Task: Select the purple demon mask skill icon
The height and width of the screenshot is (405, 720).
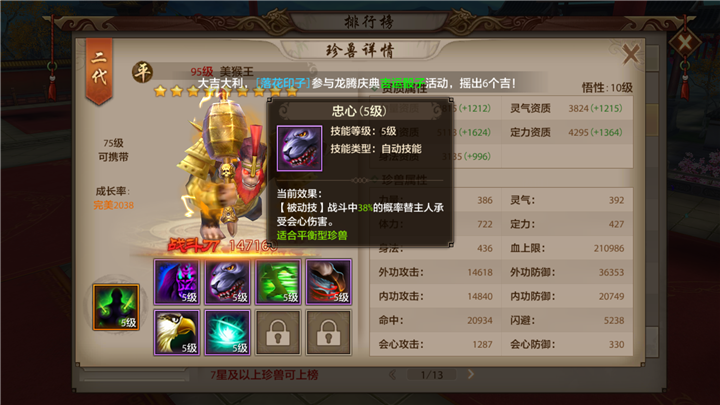Action: click(177, 281)
